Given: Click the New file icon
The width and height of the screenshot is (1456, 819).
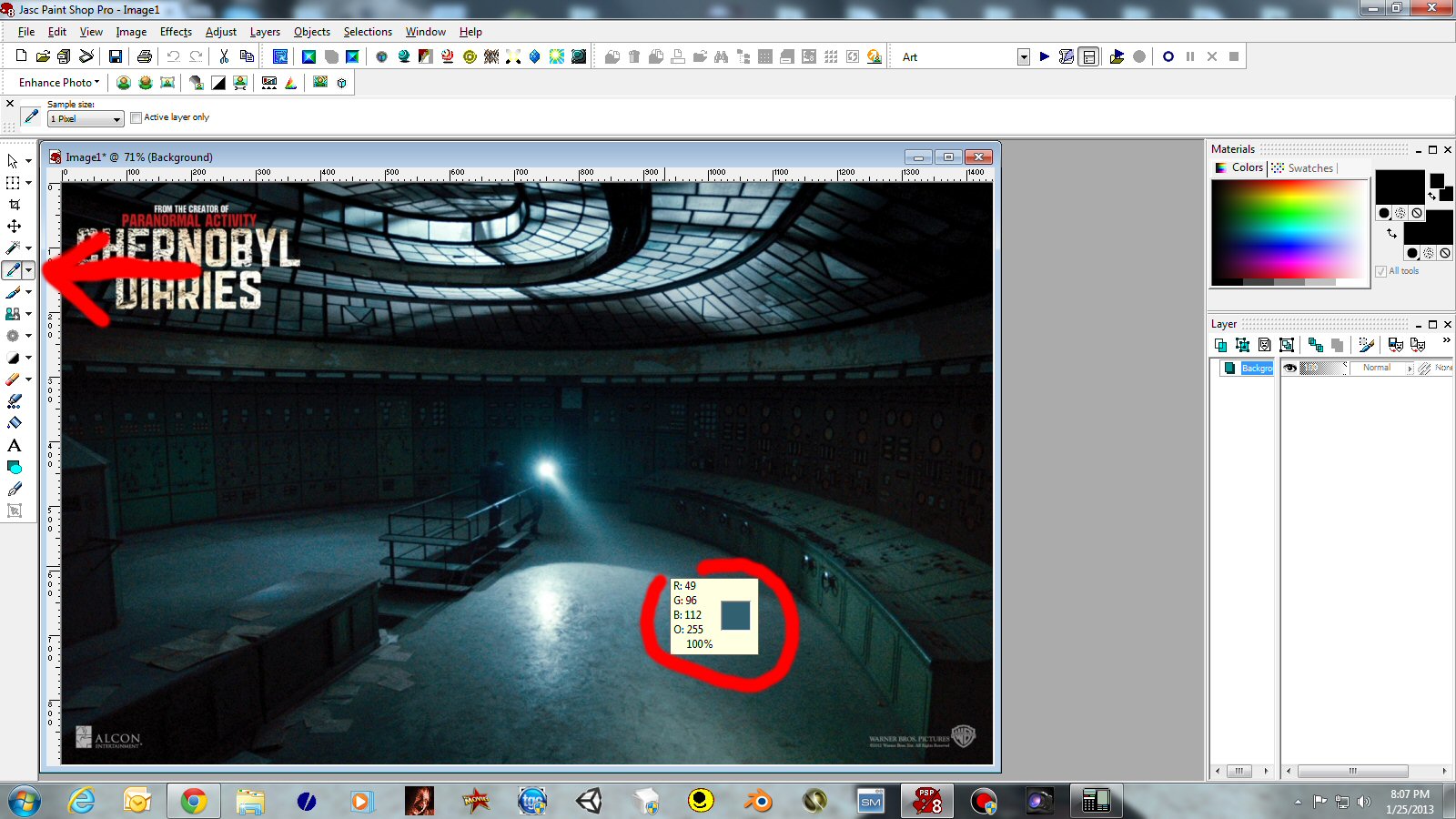Looking at the screenshot, I should [21, 56].
